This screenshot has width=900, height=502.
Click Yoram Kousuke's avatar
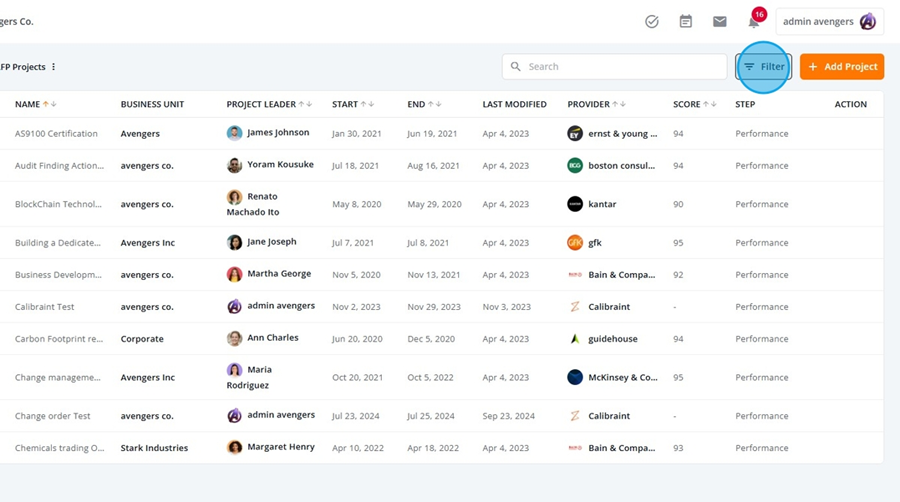(234, 165)
